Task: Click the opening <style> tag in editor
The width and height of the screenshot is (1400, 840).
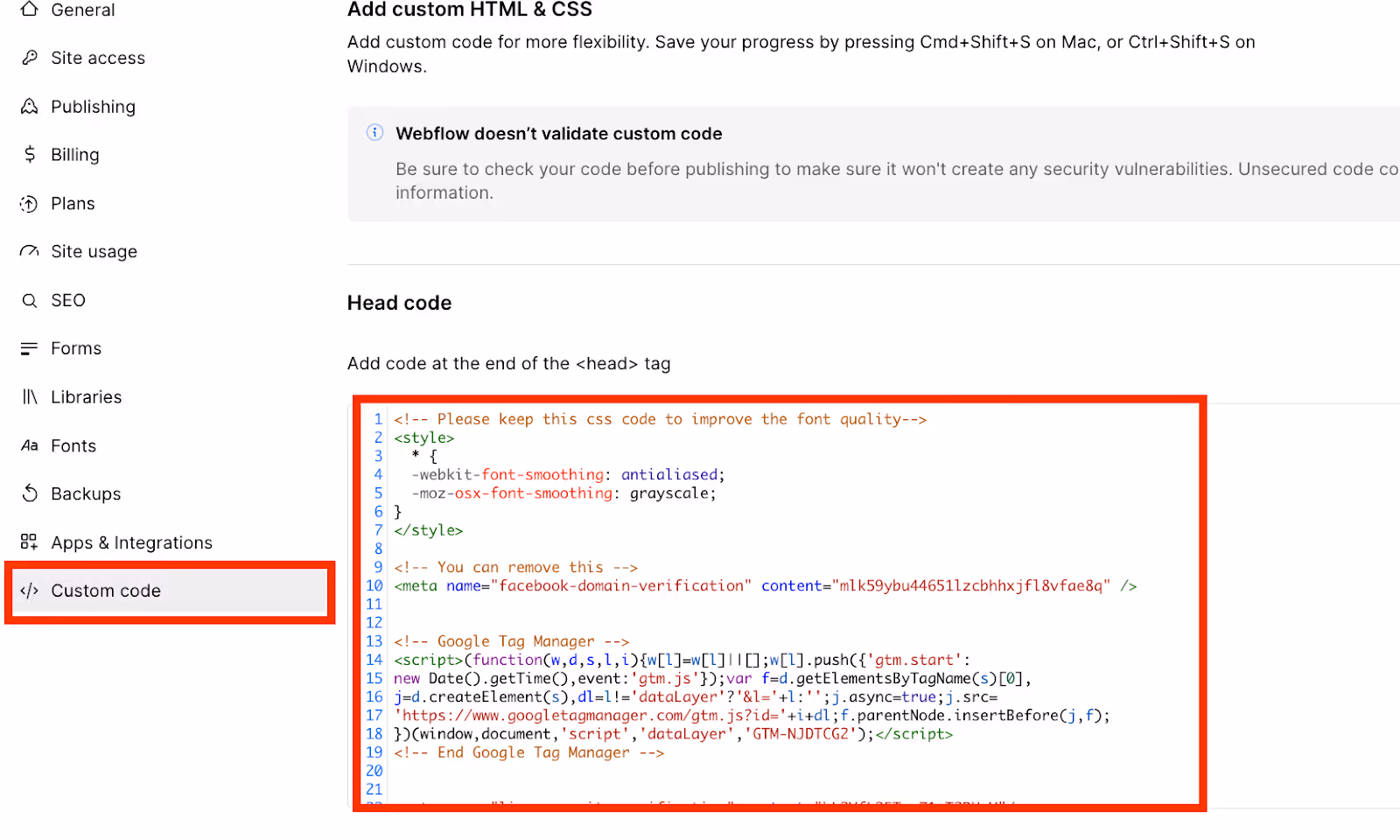Action: pos(424,437)
